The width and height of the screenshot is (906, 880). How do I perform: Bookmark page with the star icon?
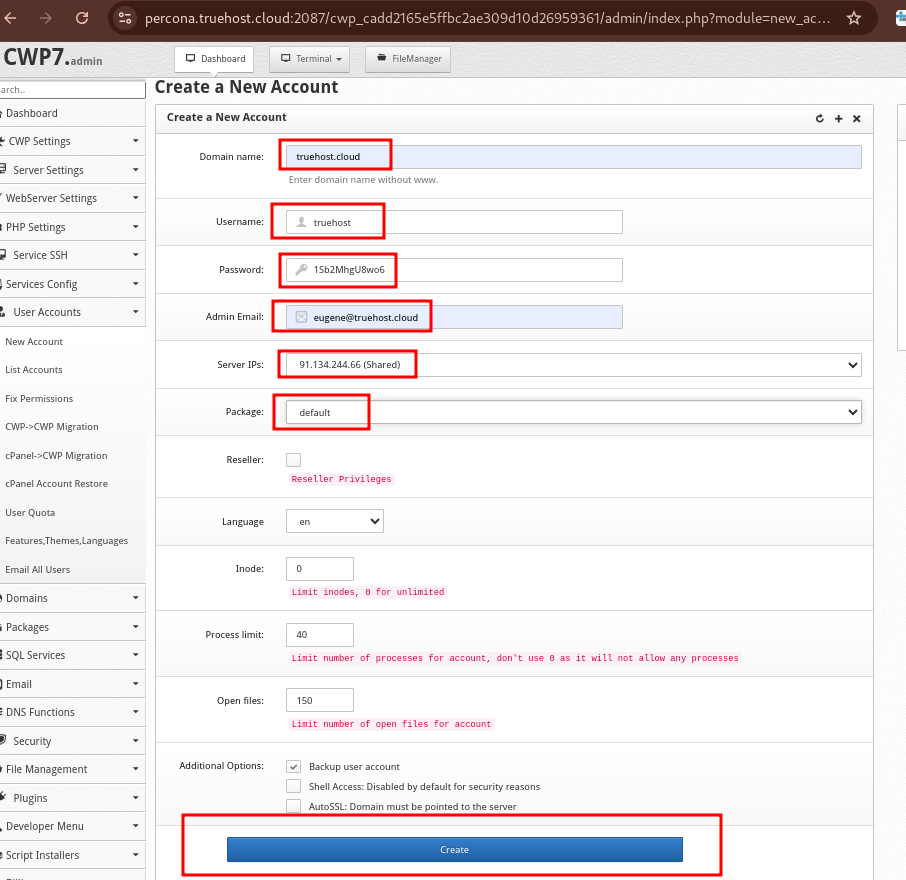tap(853, 18)
